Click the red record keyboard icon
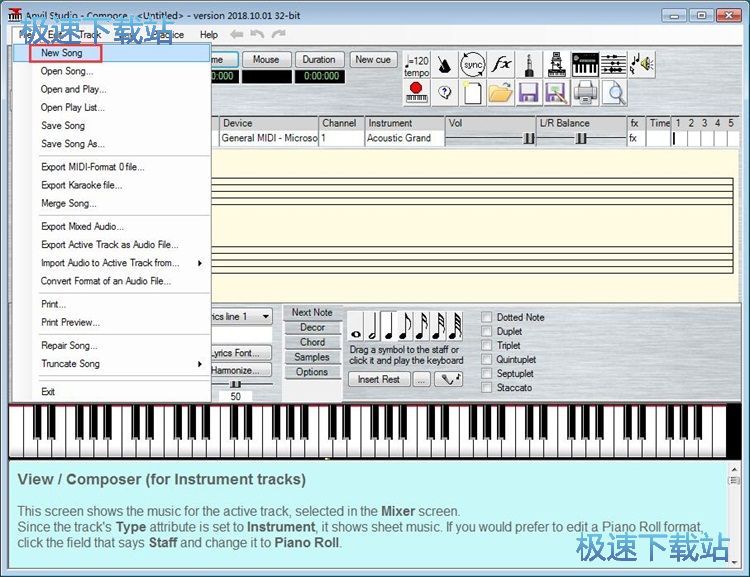The width and height of the screenshot is (750, 577). (x=417, y=93)
